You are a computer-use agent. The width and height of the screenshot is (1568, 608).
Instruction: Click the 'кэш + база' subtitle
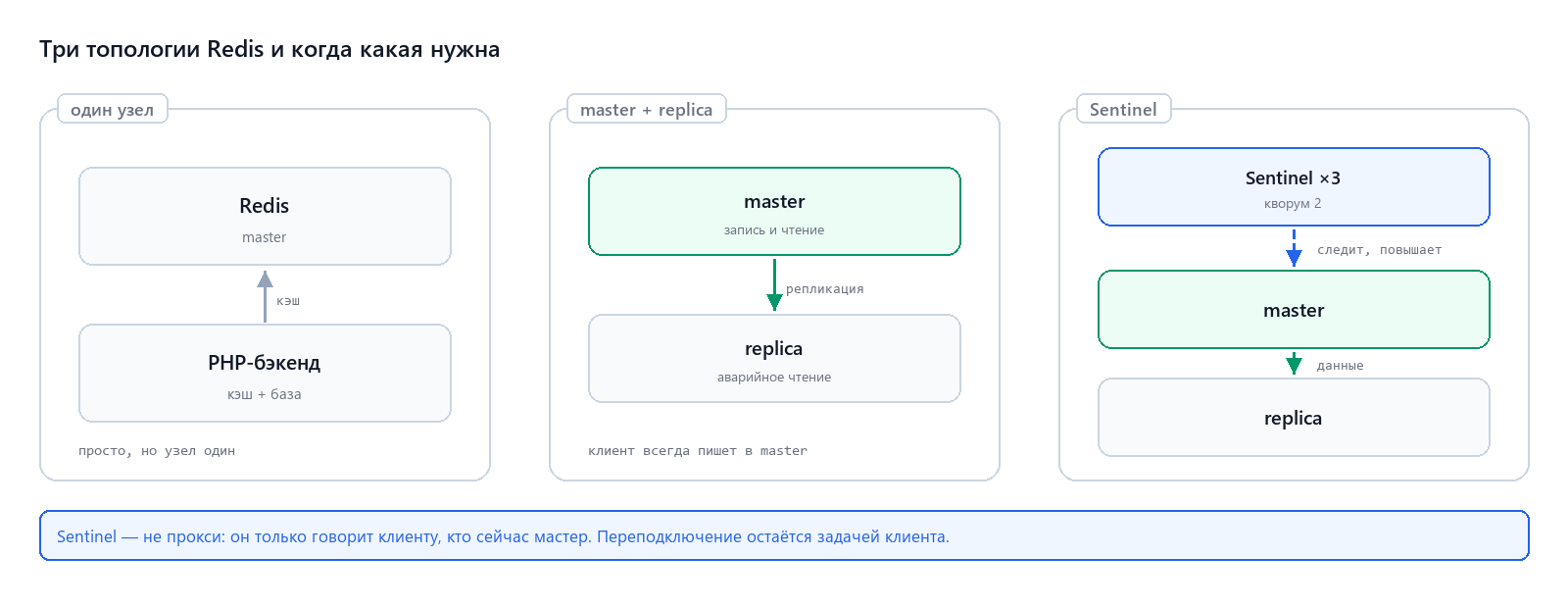tap(265, 394)
